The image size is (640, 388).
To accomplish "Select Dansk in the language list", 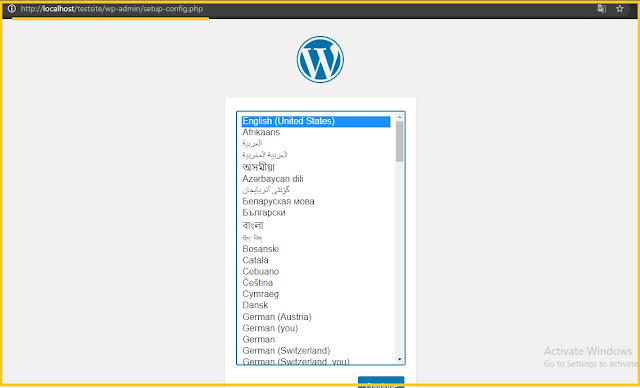I will 255,305.
